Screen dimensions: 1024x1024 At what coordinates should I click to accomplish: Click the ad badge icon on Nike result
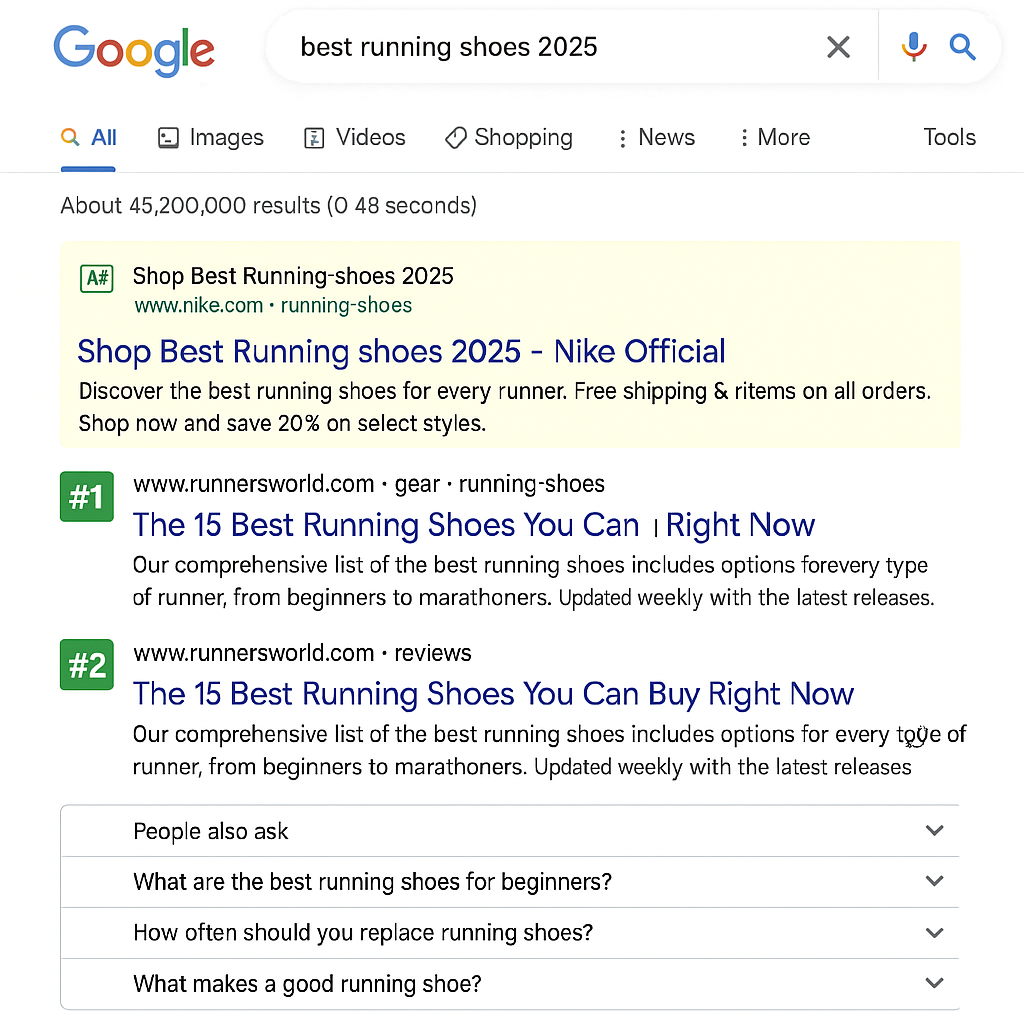(x=97, y=278)
